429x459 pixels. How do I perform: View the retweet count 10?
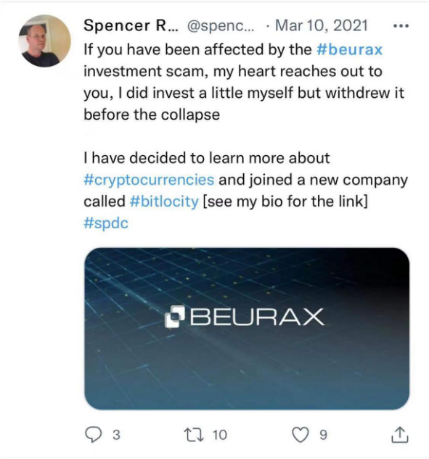[x=220, y=435]
